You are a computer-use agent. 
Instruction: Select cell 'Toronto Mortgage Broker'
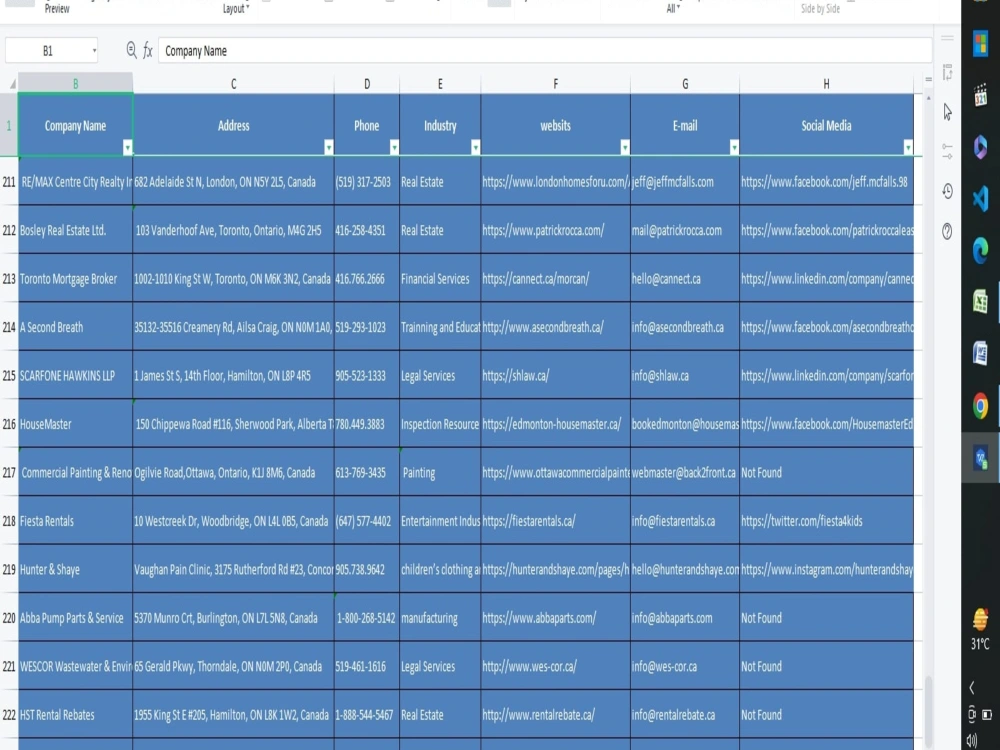(75, 279)
